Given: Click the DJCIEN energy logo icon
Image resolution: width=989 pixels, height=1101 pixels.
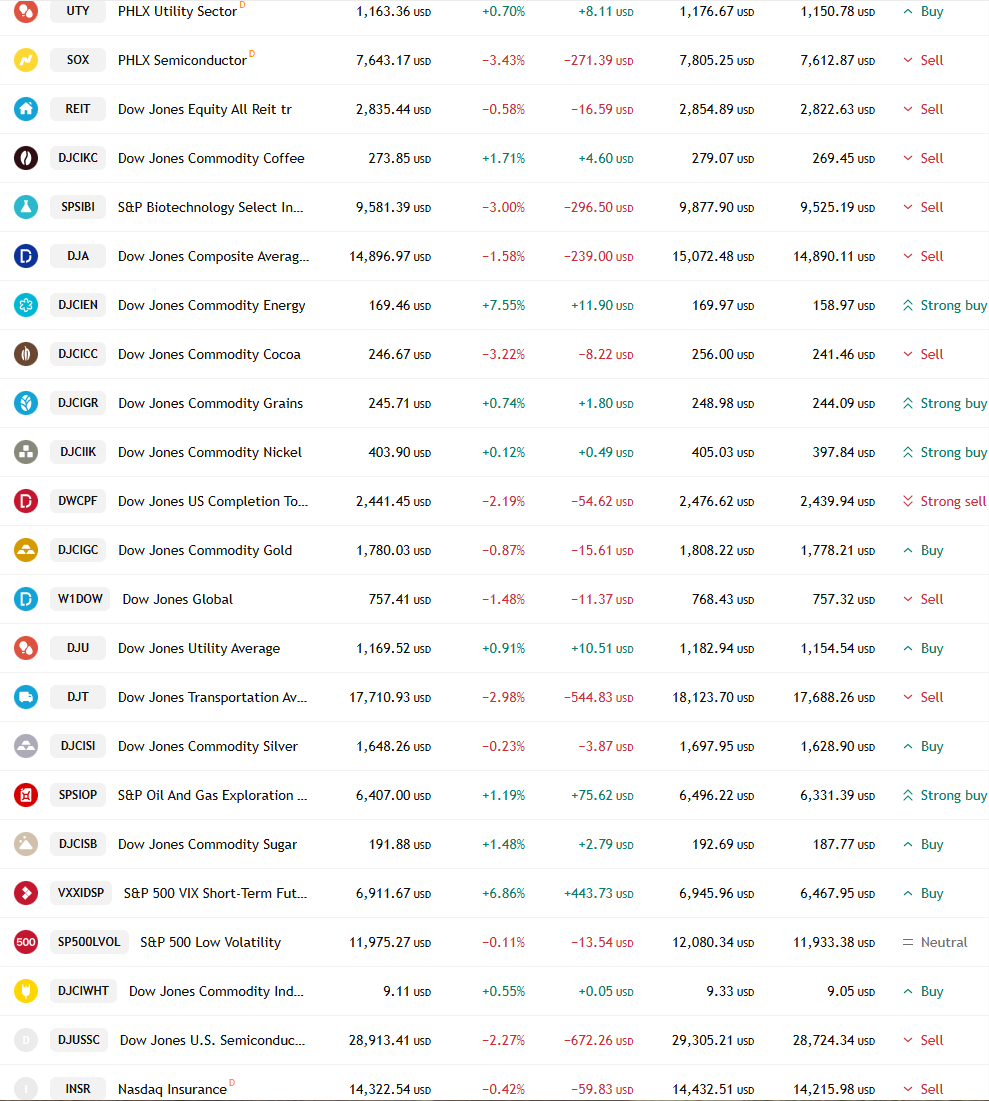Looking at the screenshot, I should [26, 305].
